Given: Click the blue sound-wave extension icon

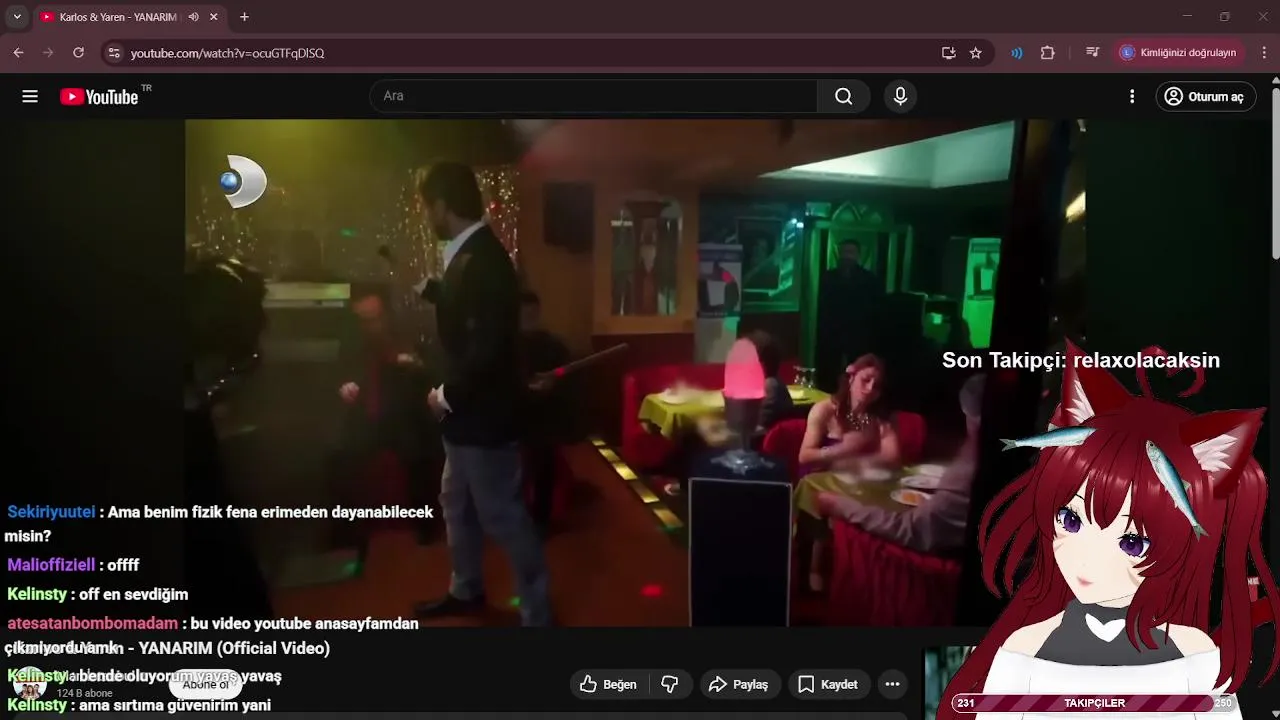Looking at the screenshot, I should pos(1017,53).
